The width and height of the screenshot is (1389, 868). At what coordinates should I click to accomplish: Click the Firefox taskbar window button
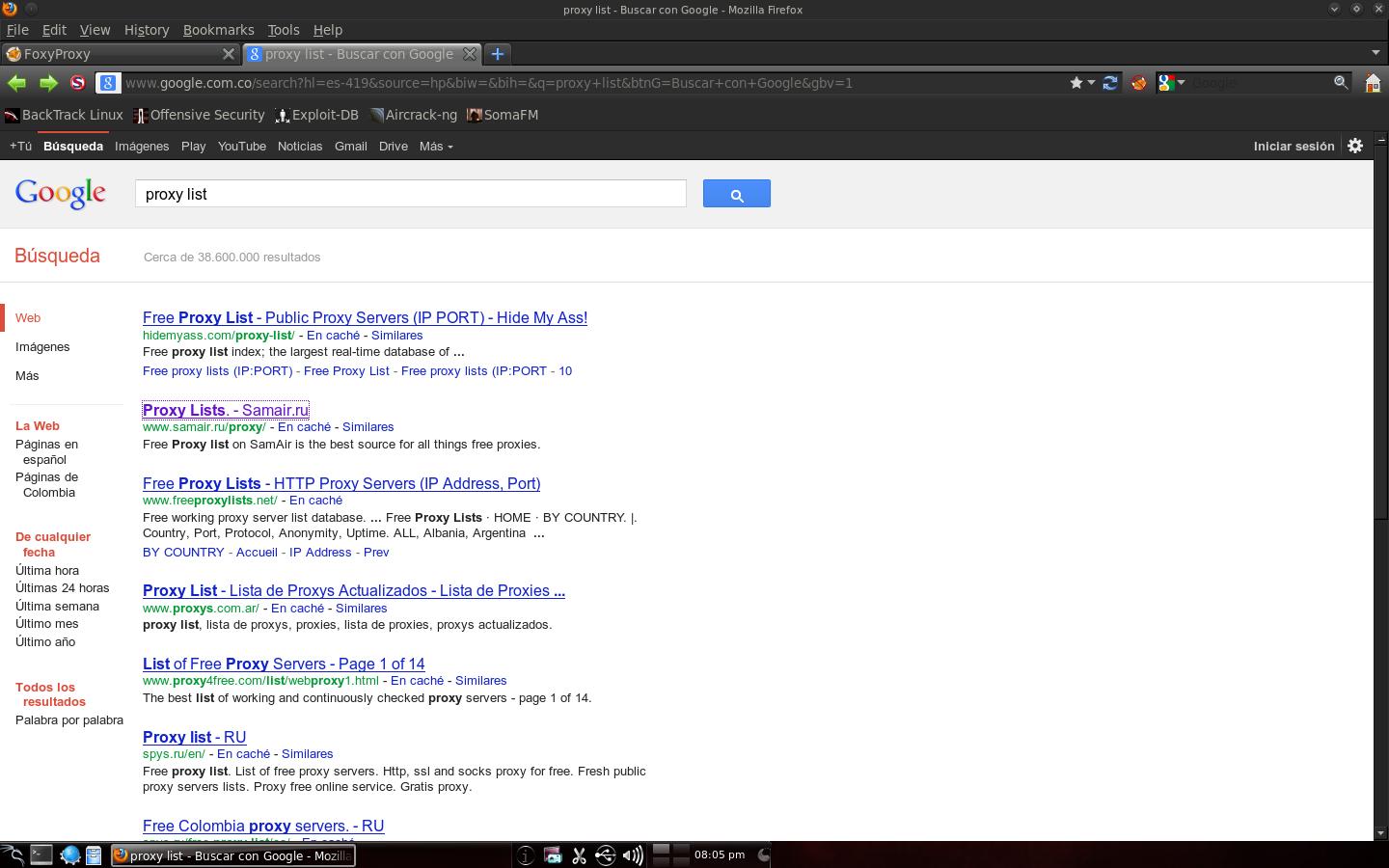tap(233, 854)
